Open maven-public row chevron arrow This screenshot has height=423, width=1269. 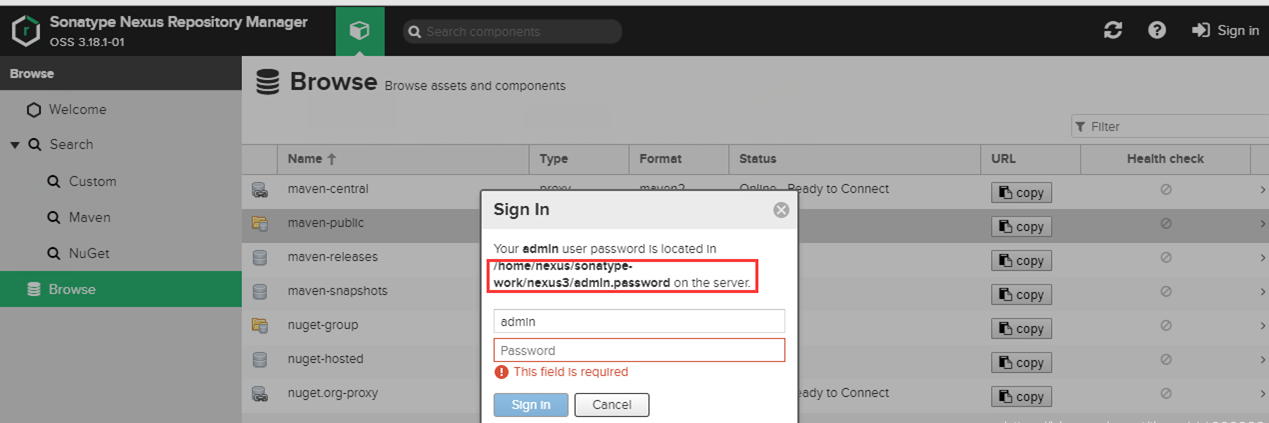(1262, 224)
